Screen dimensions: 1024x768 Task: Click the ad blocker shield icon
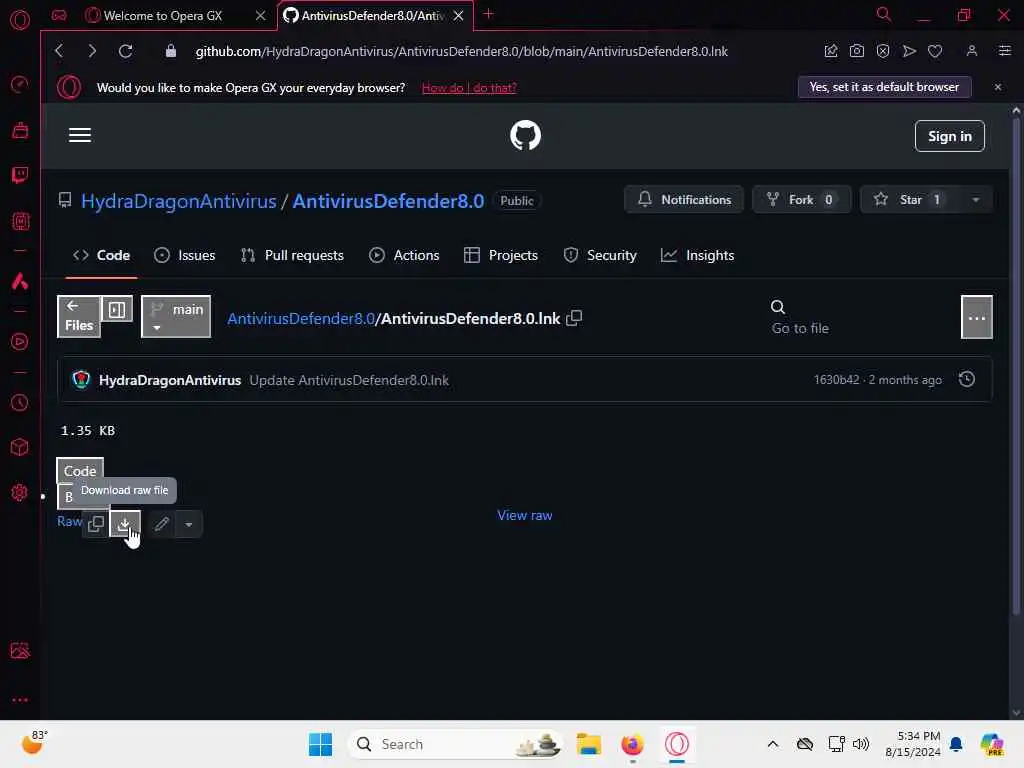coord(883,51)
